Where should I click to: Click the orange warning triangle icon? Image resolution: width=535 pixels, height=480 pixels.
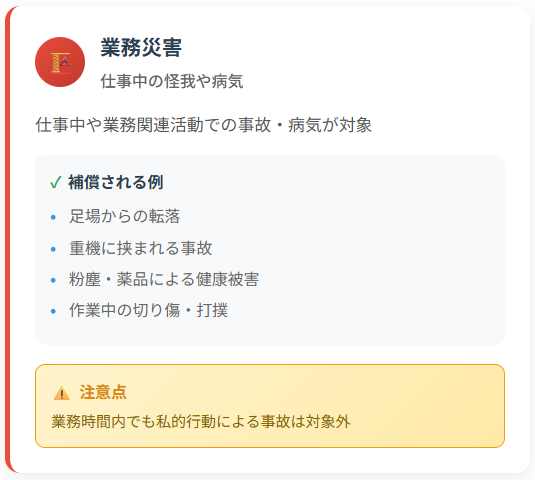tap(62, 393)
